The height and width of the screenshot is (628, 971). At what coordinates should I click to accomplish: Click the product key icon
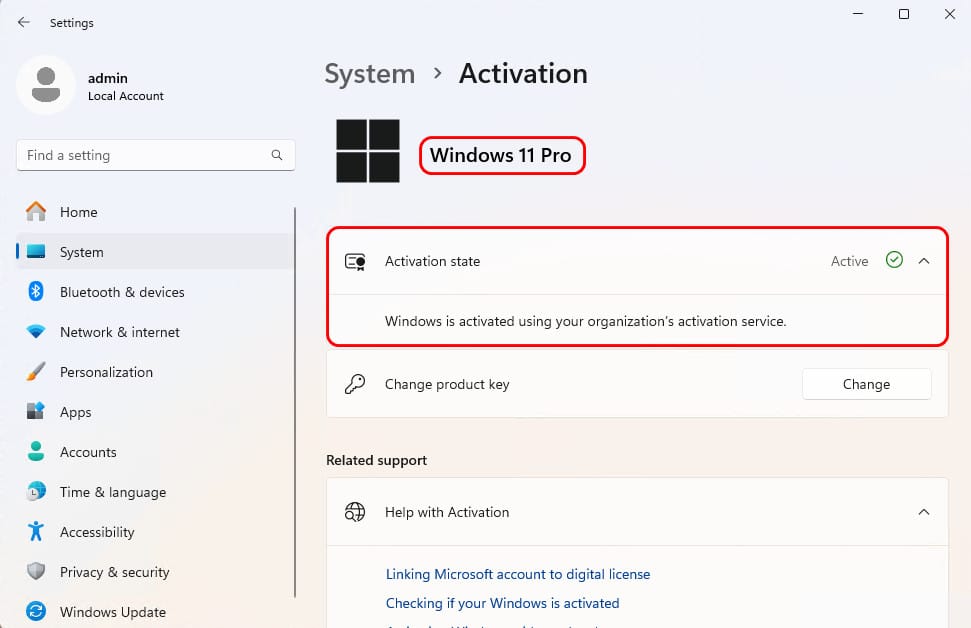tap(355, 384)
